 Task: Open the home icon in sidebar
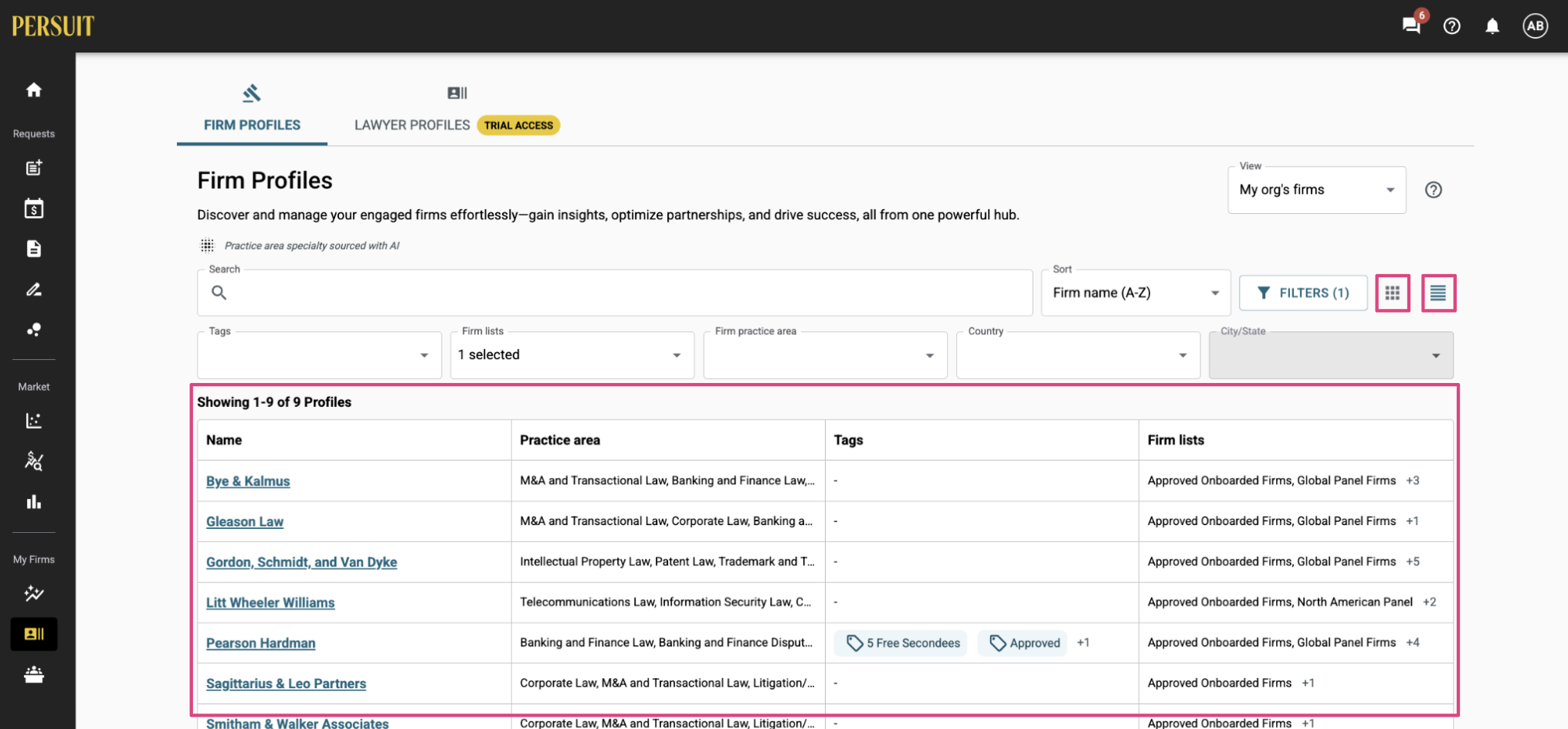(34, 90)
